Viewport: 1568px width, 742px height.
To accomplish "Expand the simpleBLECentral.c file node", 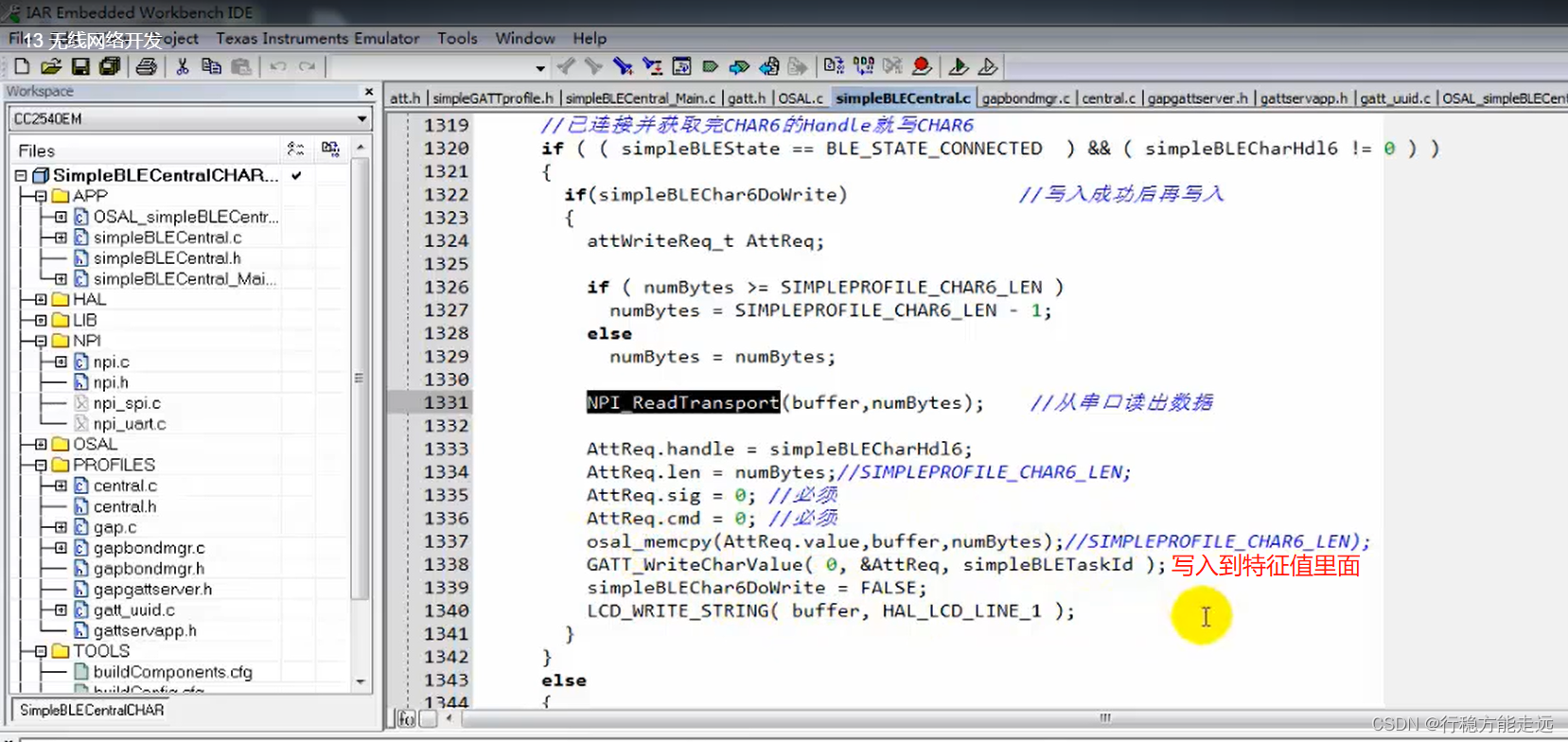I will [x=61, y=238].
